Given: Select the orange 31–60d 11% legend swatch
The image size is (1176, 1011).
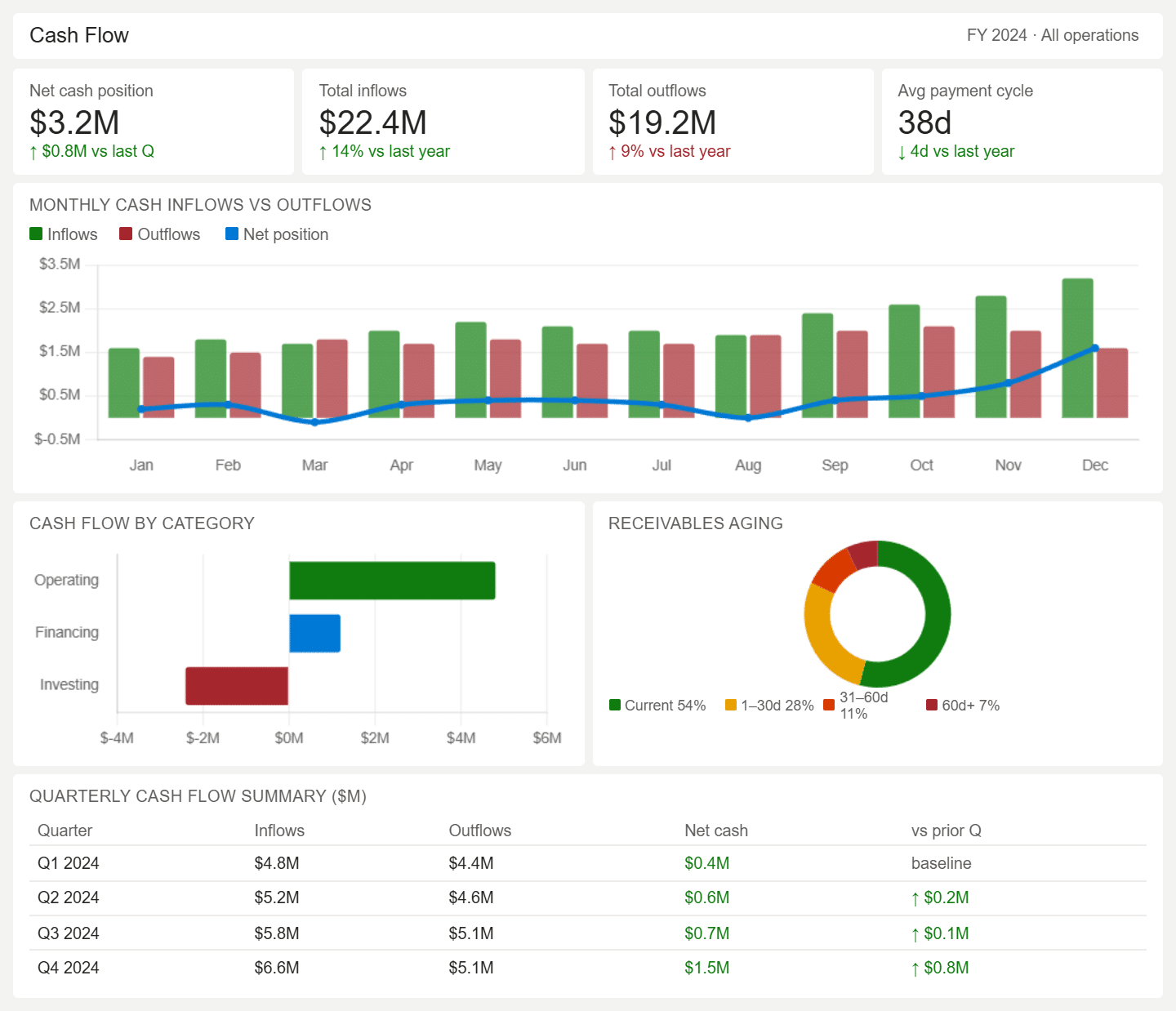Looking at the screenshot, I should pyautogui.click(x=830, y=705).
